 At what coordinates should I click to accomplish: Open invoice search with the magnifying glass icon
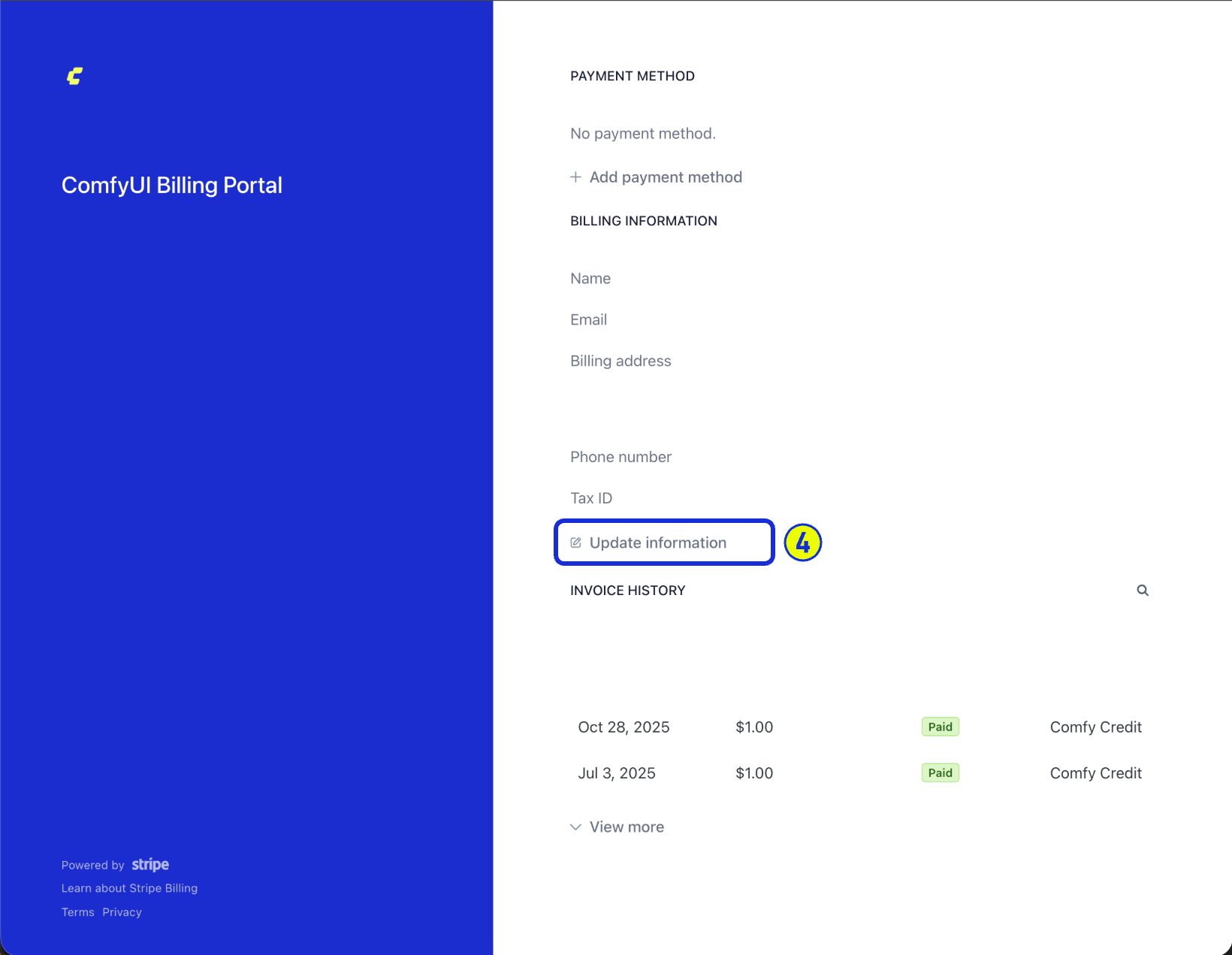1143,591
